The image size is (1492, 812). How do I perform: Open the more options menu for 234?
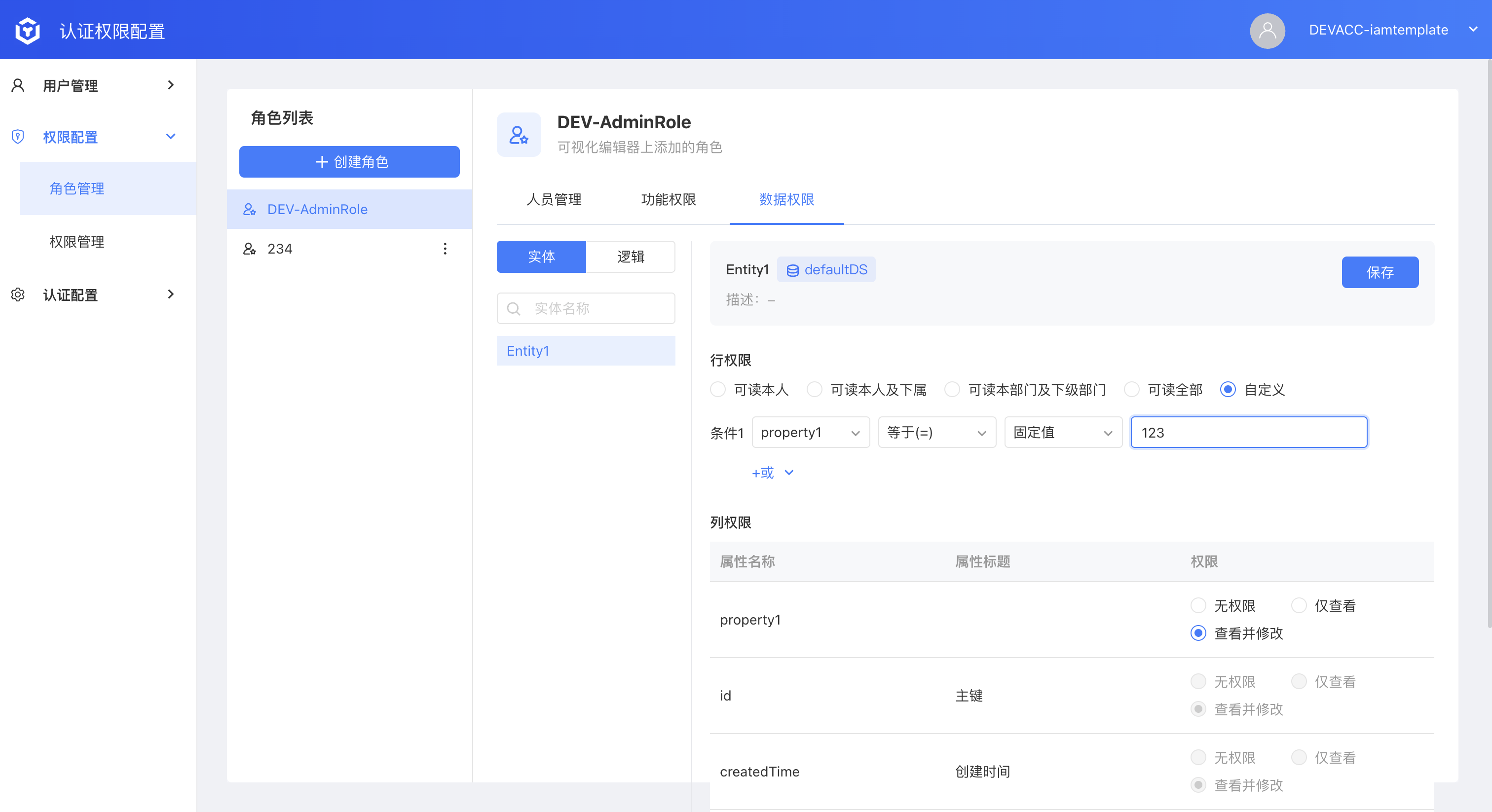click(445, 249)
